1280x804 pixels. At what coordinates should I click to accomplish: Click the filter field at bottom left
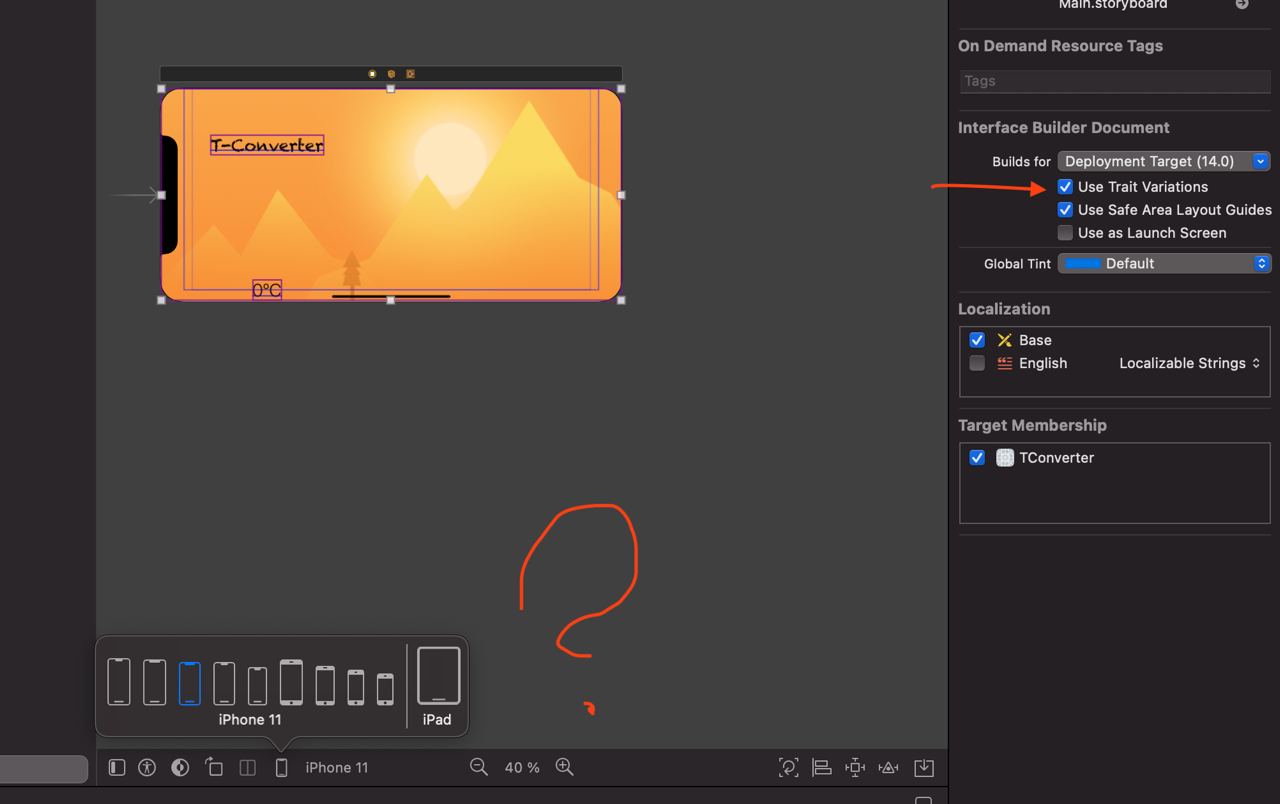tap(44, 768)
